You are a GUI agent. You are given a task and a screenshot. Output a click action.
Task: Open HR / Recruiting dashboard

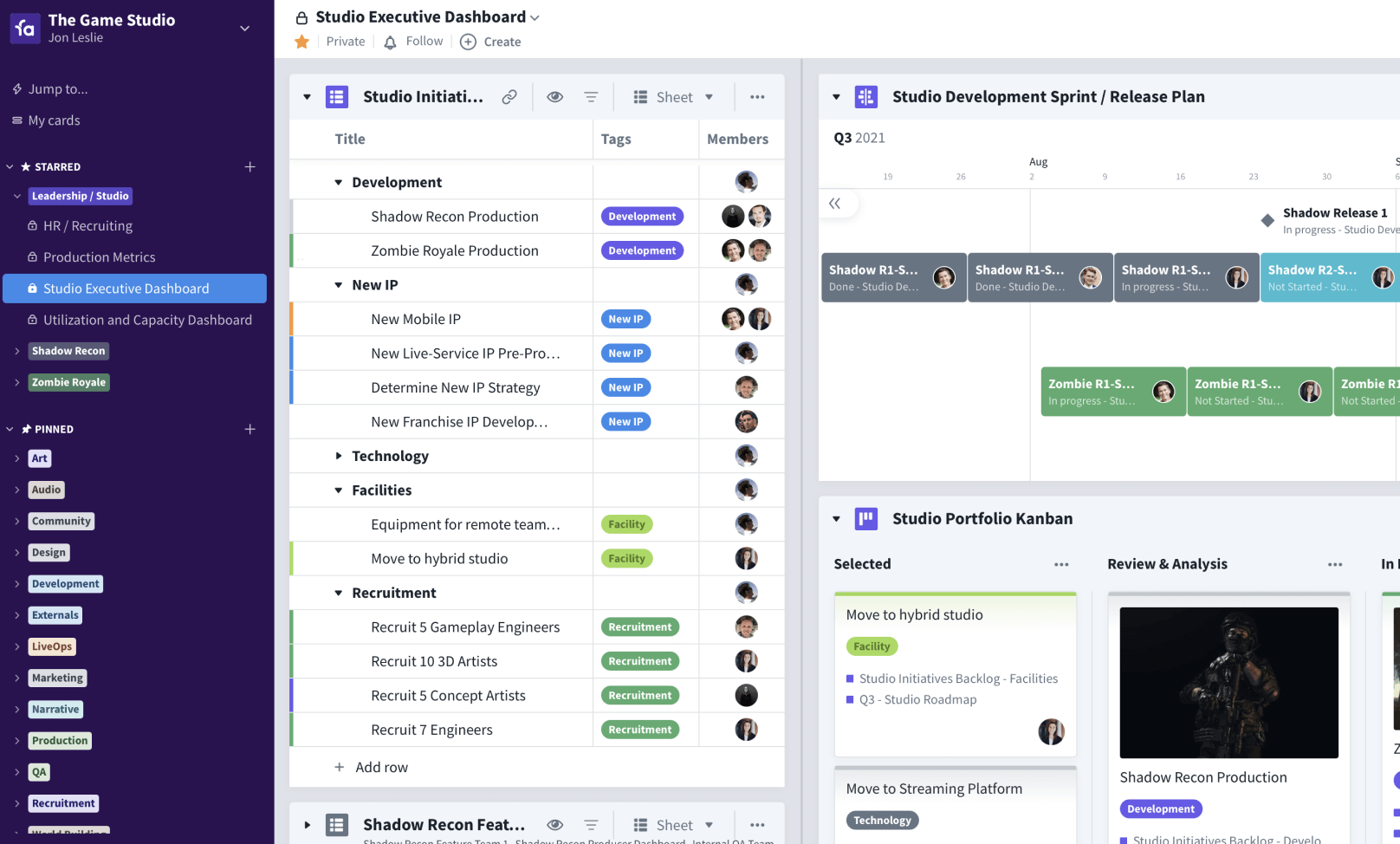point(87,226)
